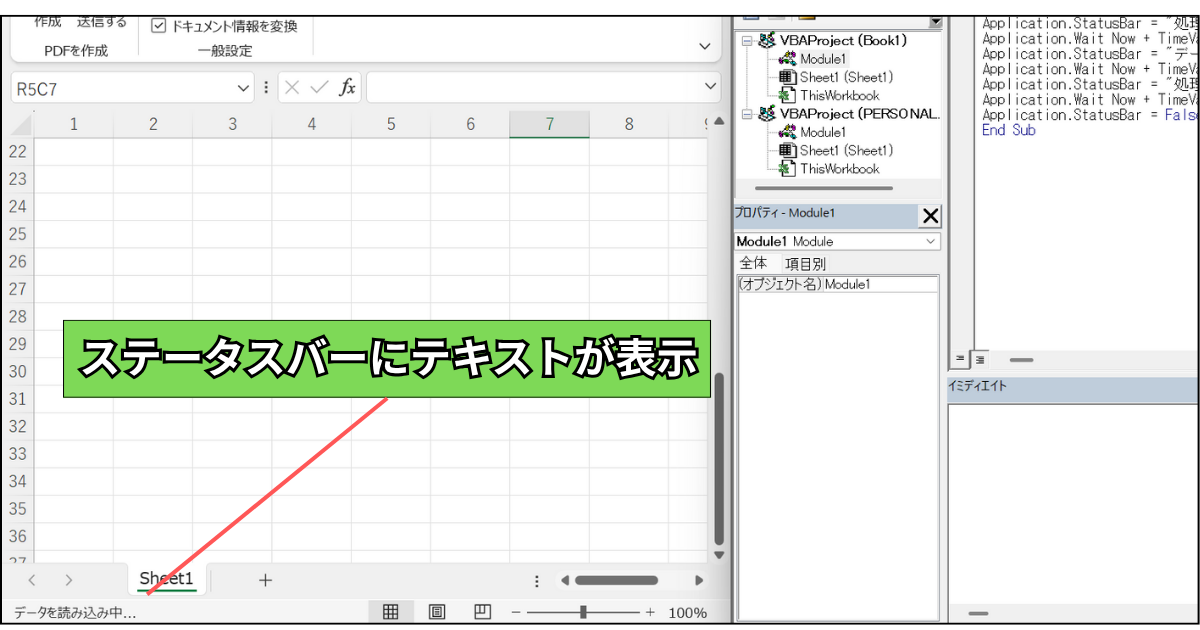This screenshot has width=1200, height=630.
Task: Switch to Normal view in status bar
Action: coord(391,611)
